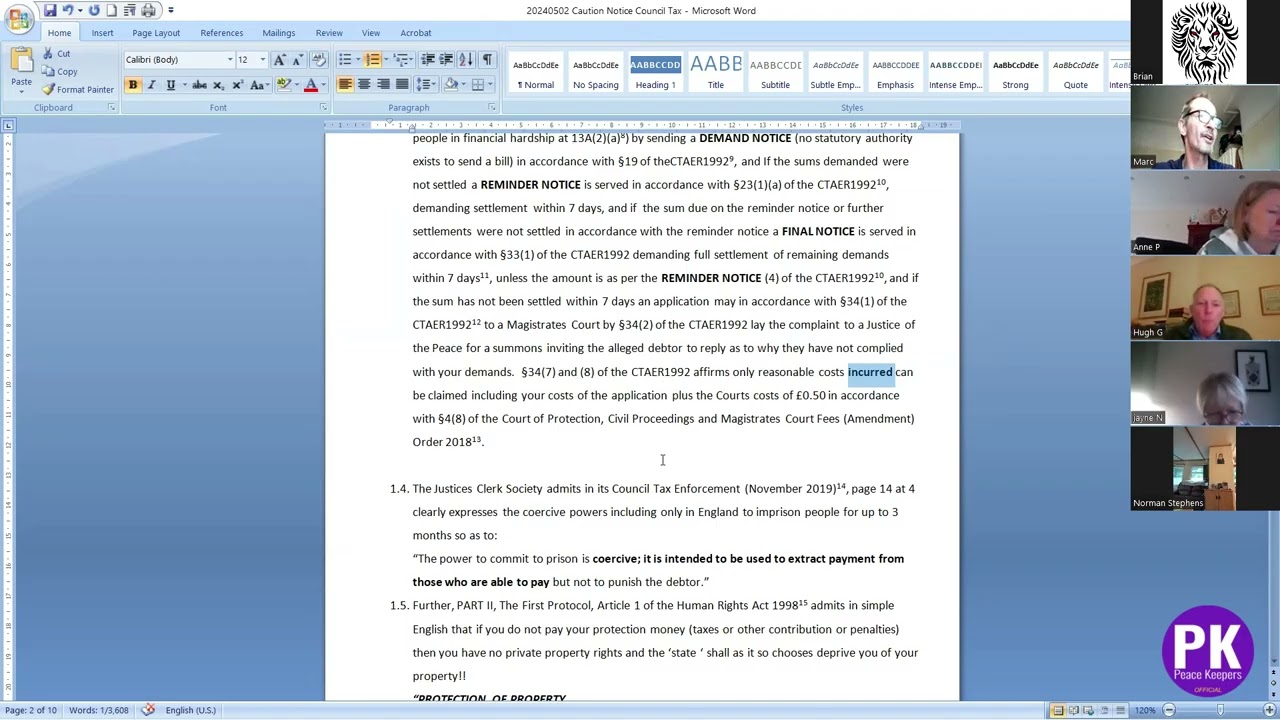The height and width of the screenshot is (720, 1280).
Task: Toggle show paragraph marks
Action: [488, 60]
